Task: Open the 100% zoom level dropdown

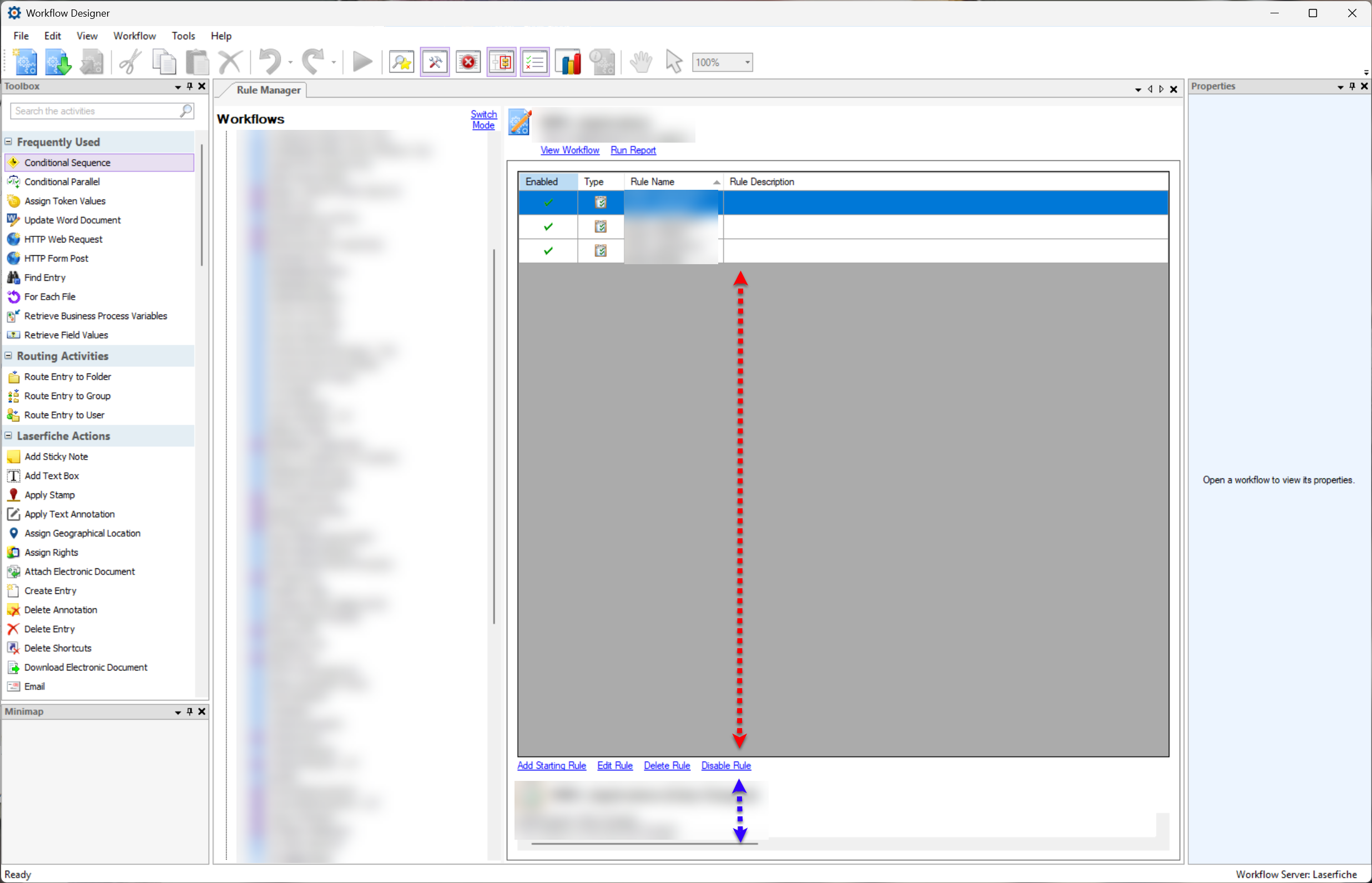Action: [x=747, y=62]
